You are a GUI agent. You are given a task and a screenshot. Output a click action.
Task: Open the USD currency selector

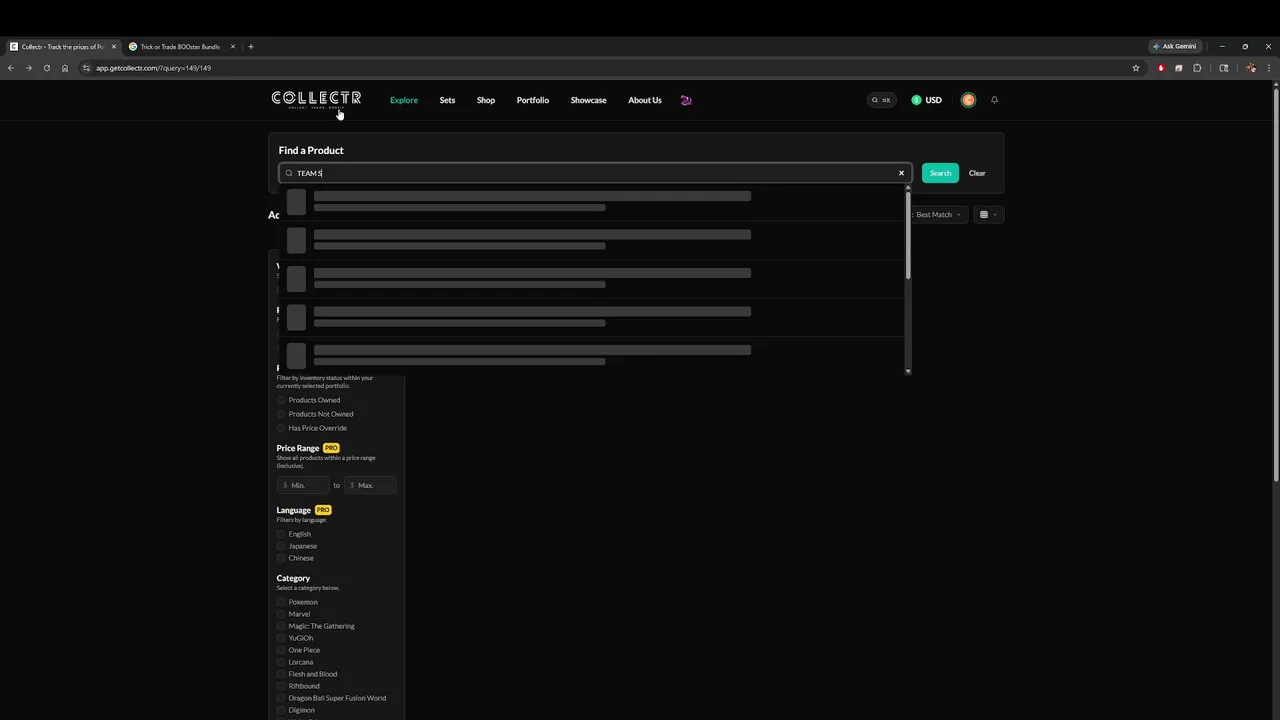pos(926,100)
